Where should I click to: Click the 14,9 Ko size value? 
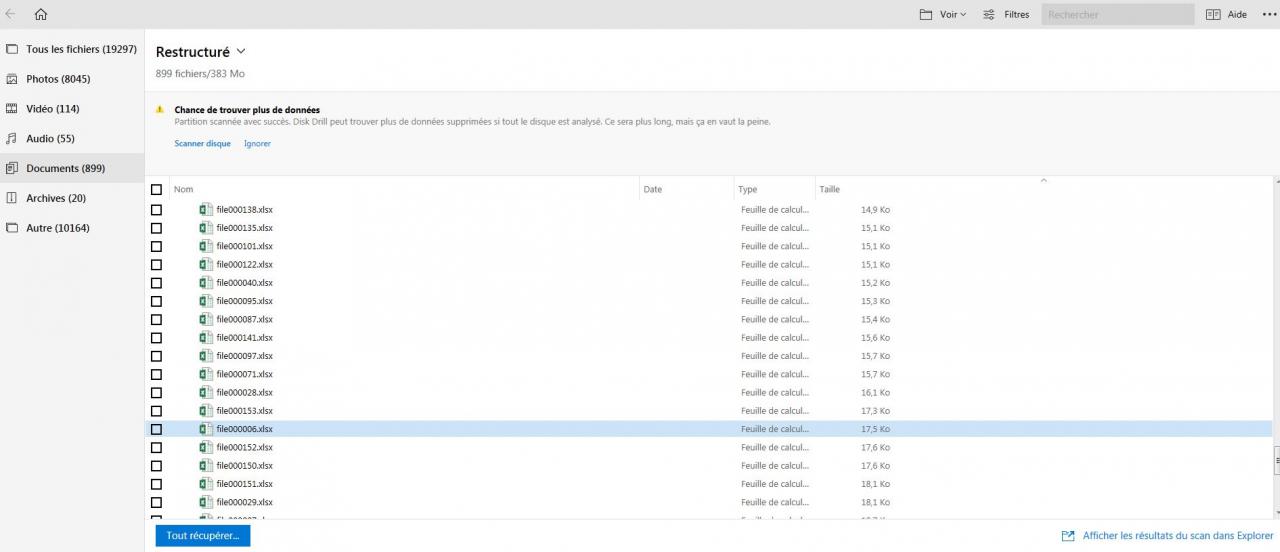point(875,210)
